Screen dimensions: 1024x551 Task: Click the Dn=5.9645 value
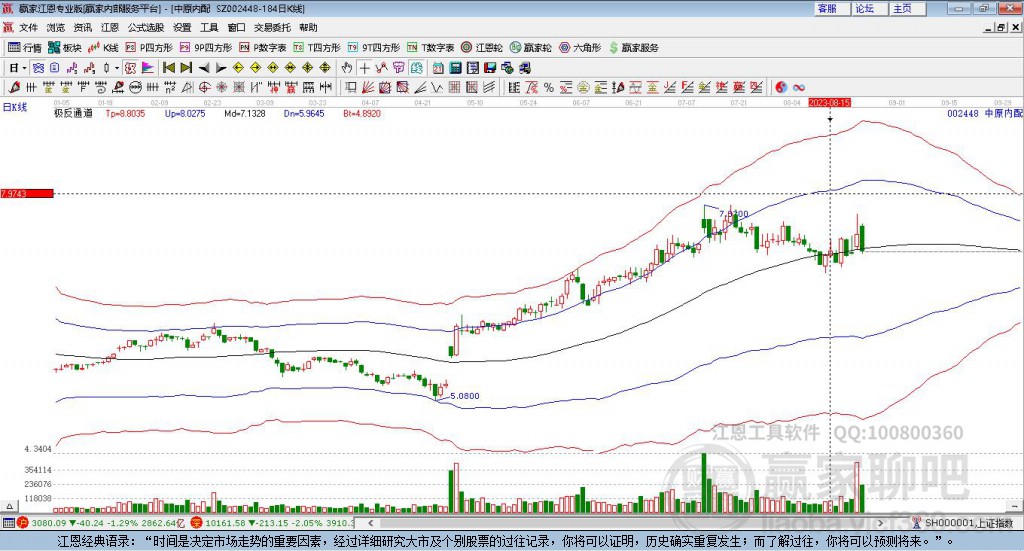pos(304,114)
